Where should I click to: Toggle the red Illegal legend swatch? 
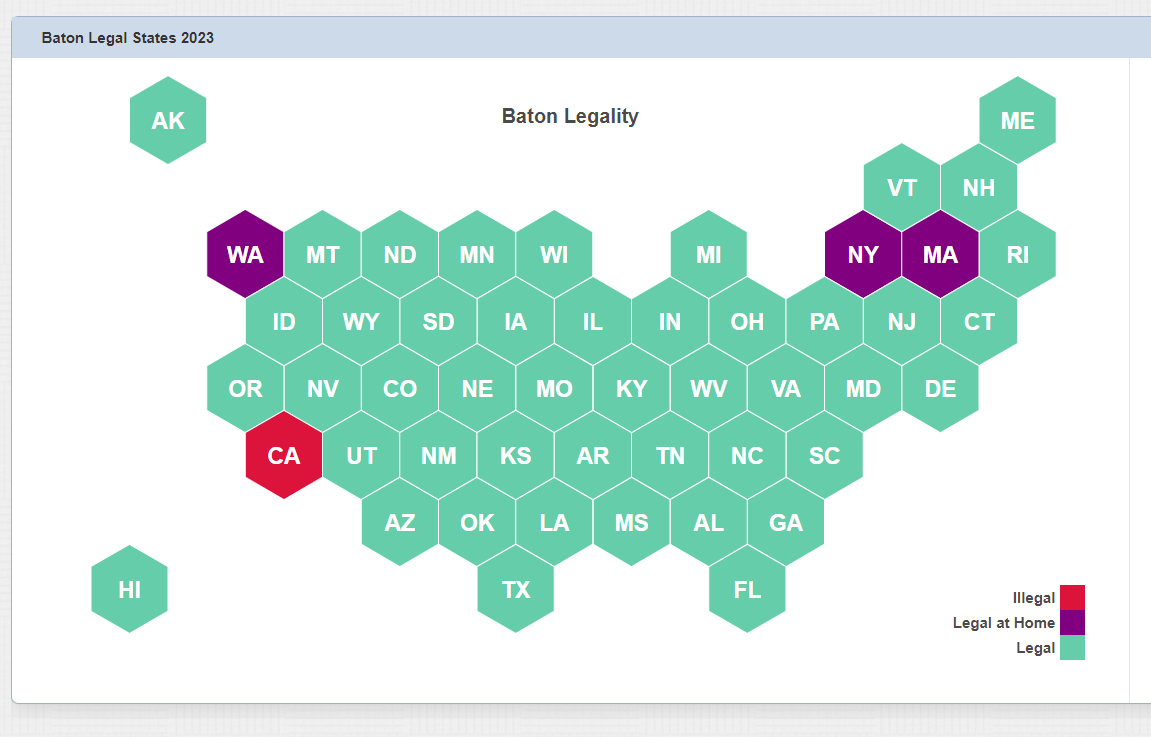(1072, 598)
